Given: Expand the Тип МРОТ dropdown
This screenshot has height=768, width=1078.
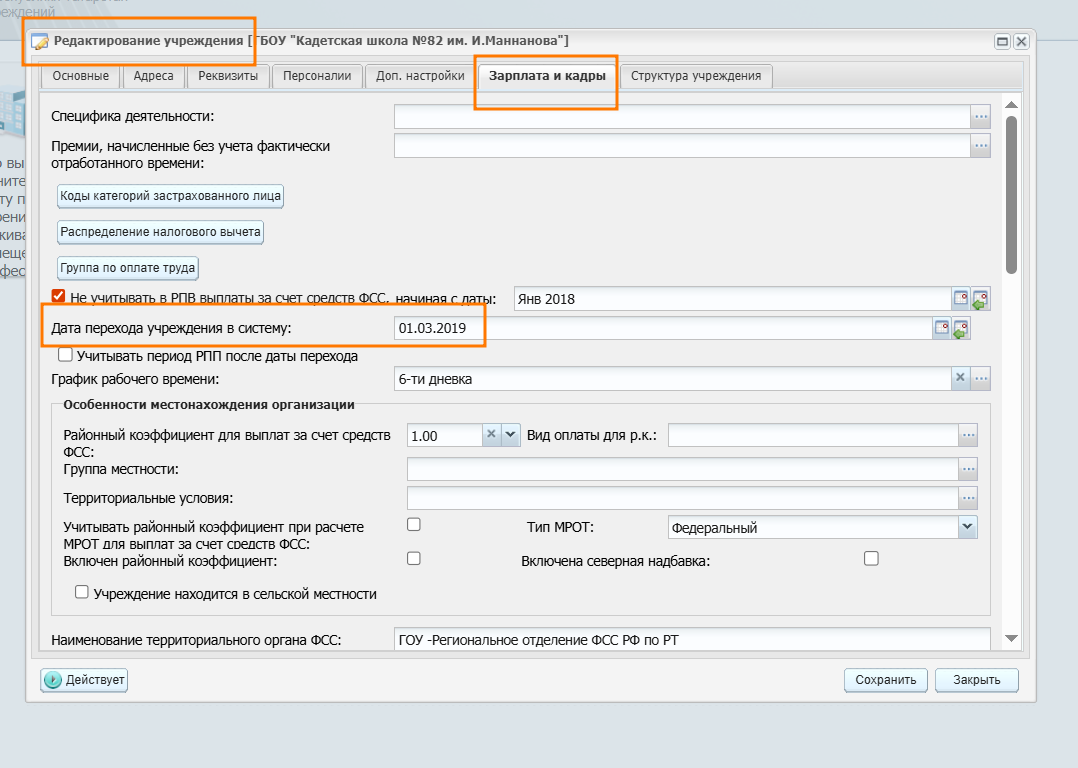Looking at the screenshot, I should (967, 526).
